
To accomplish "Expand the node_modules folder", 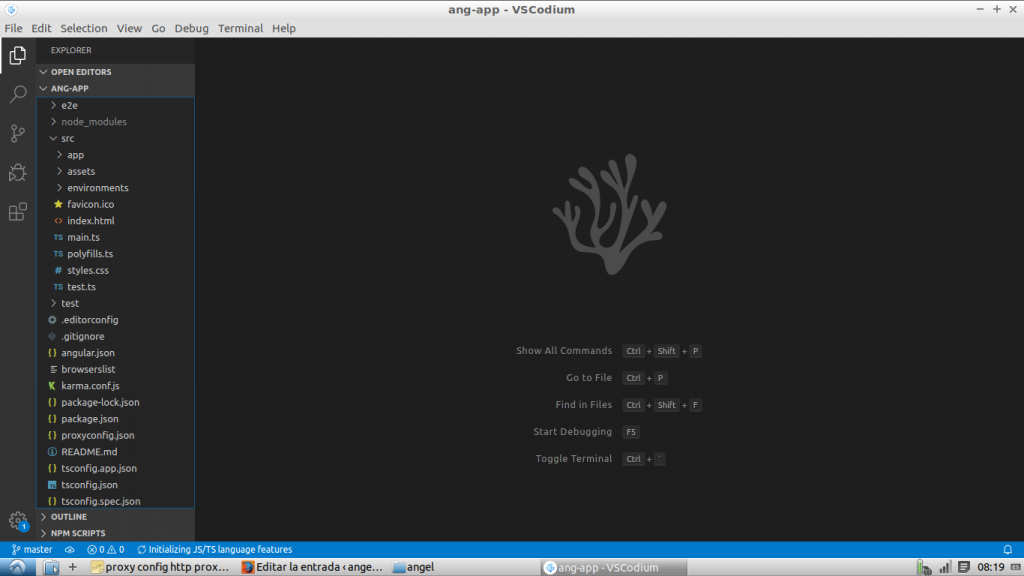I will coord(54,122).
